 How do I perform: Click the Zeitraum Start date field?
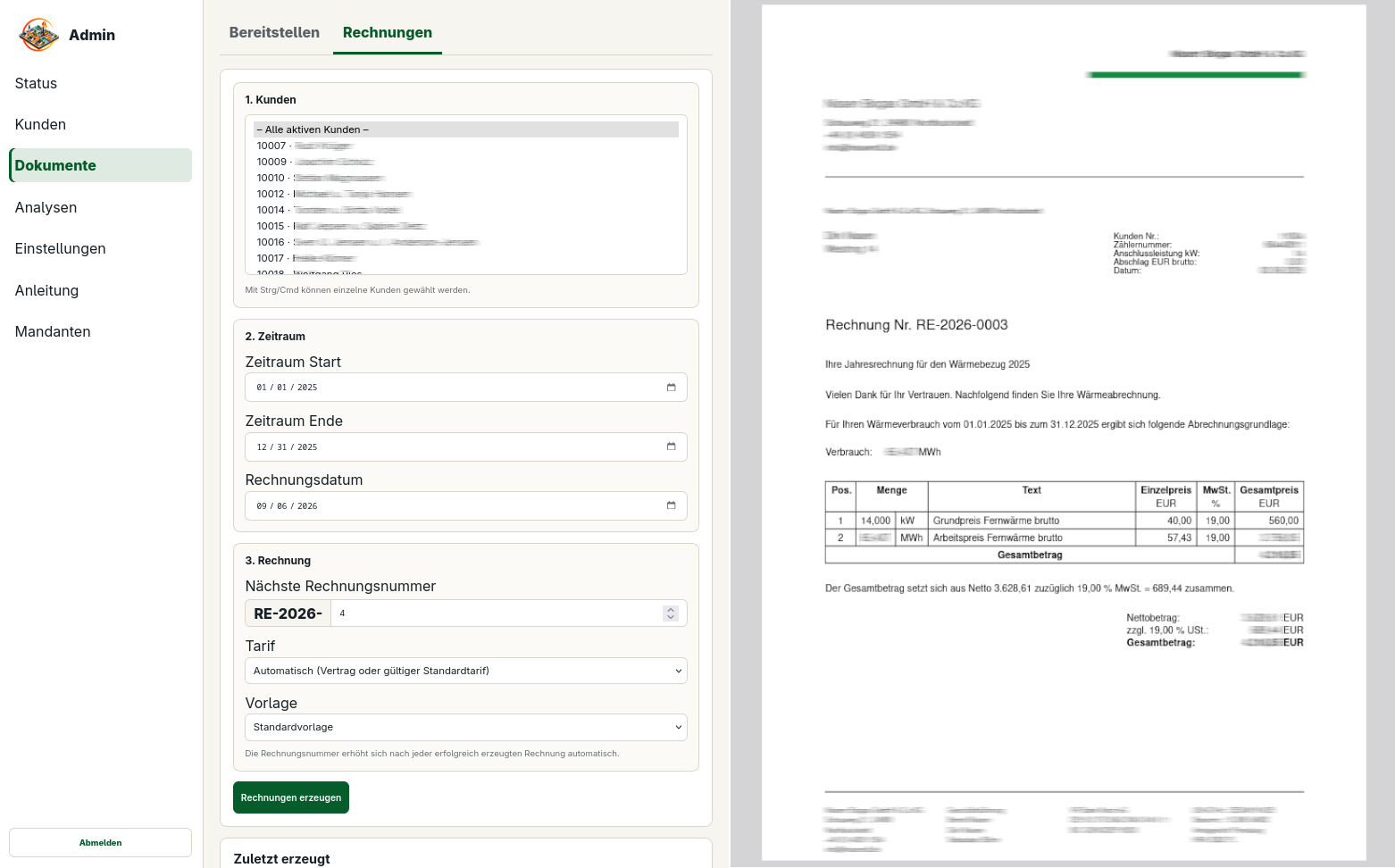pos(466,388)
